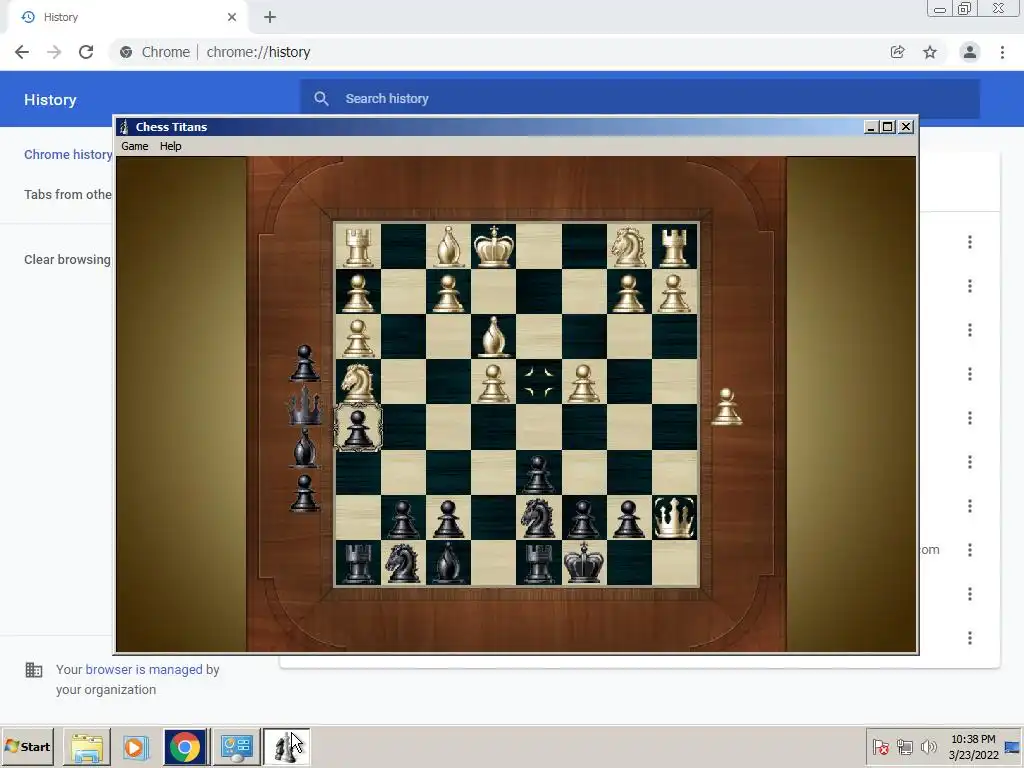Image resolution: width=1024 pixels, height=768 pixels.
Task: Go back in Chrome
Action: 22,52
